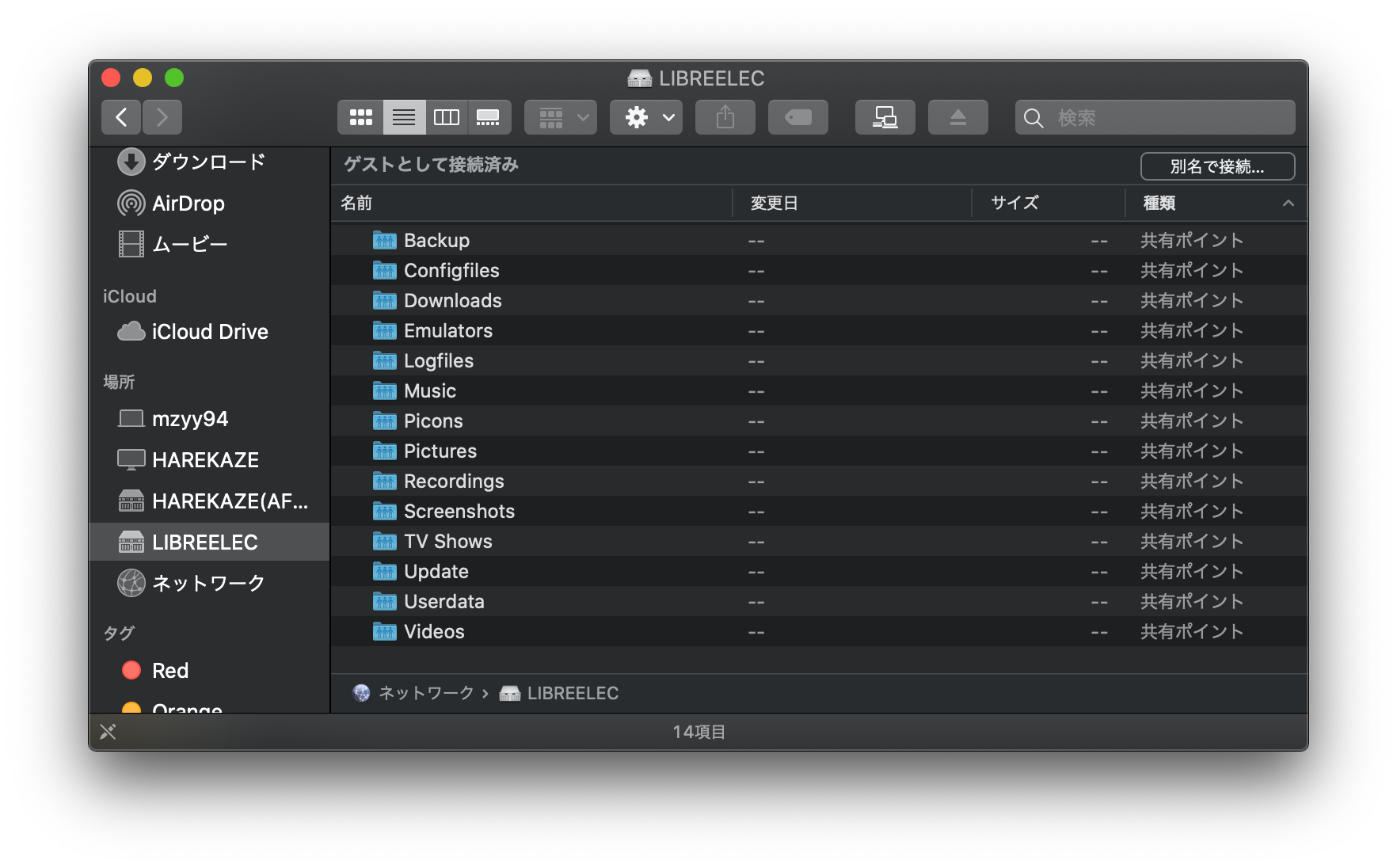Viewport: 1397px width, 868px height.
Task: Go back with the left arrow button
Action: coord(121,117)
